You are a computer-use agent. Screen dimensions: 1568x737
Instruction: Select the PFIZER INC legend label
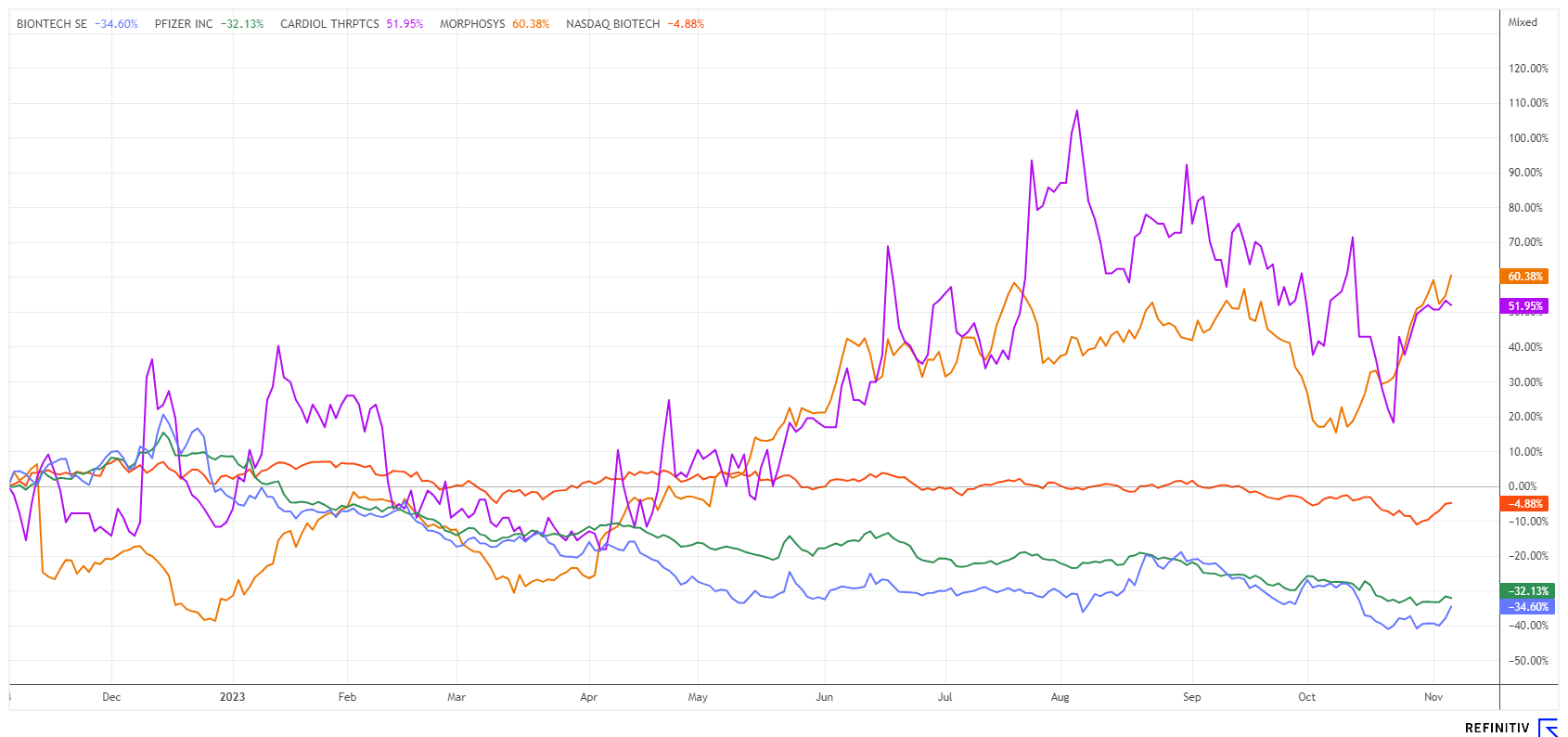pos(184,24)
